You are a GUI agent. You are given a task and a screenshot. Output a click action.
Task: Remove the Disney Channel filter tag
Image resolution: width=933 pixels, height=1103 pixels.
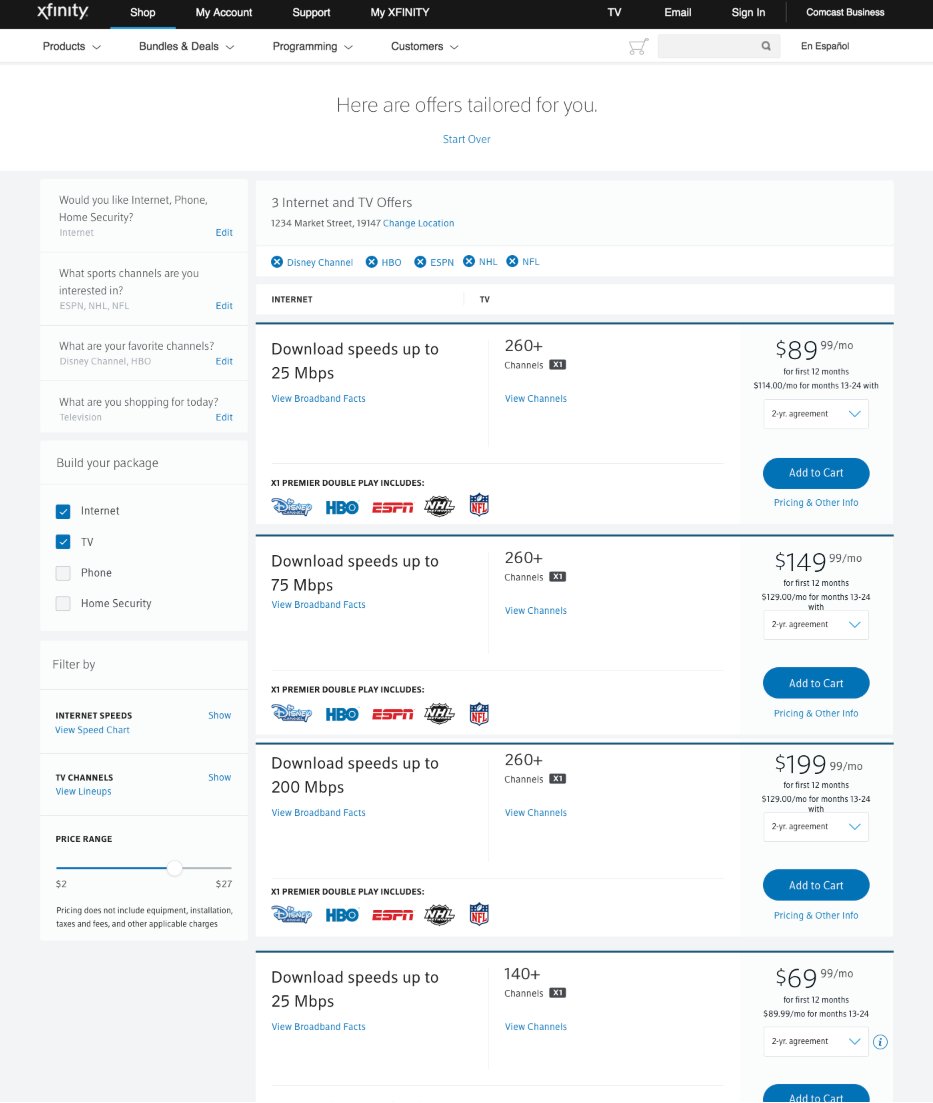(277, 262)
